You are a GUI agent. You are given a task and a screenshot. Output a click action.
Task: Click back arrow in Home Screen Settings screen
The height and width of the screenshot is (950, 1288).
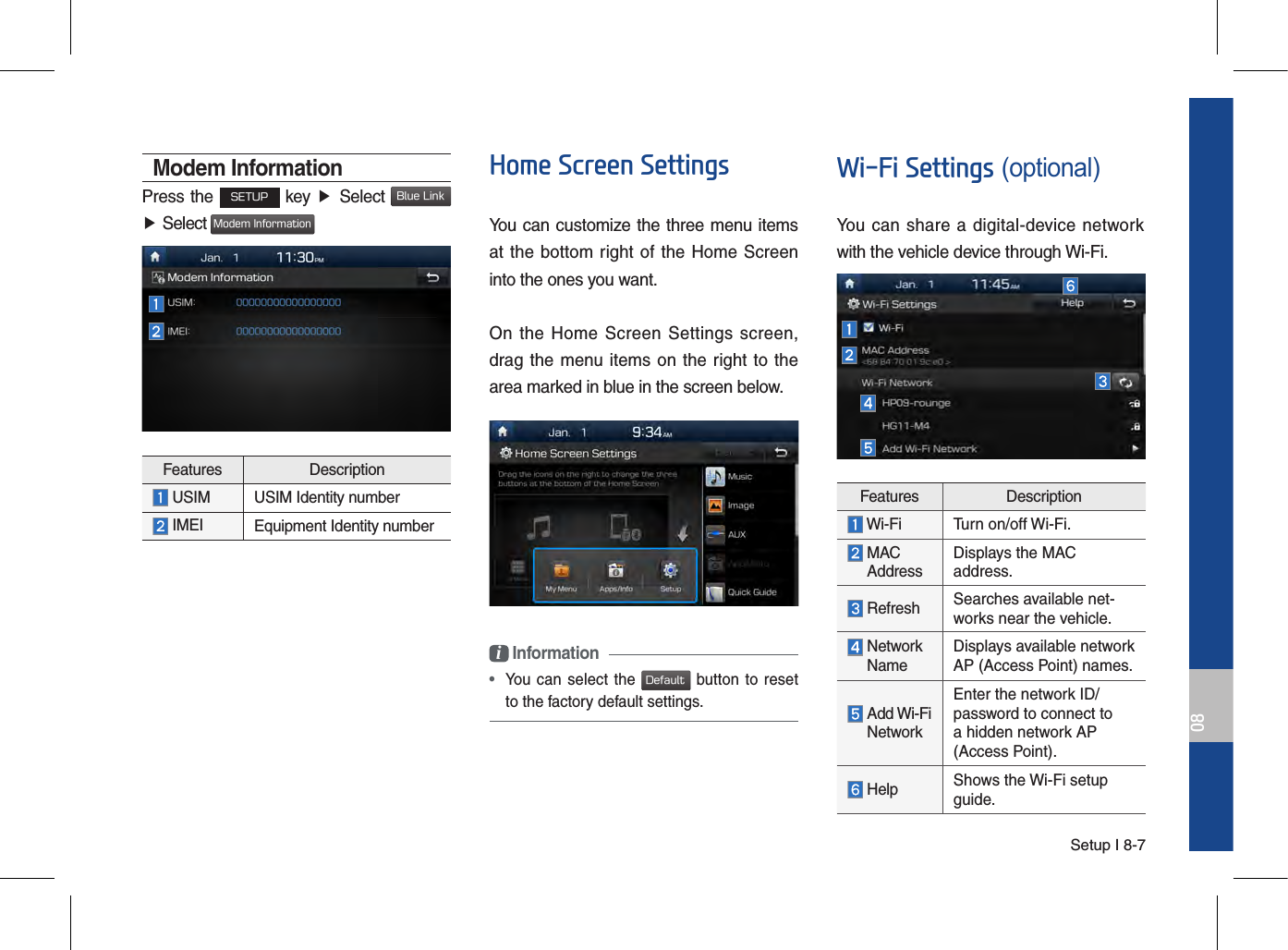click(781, 452)
